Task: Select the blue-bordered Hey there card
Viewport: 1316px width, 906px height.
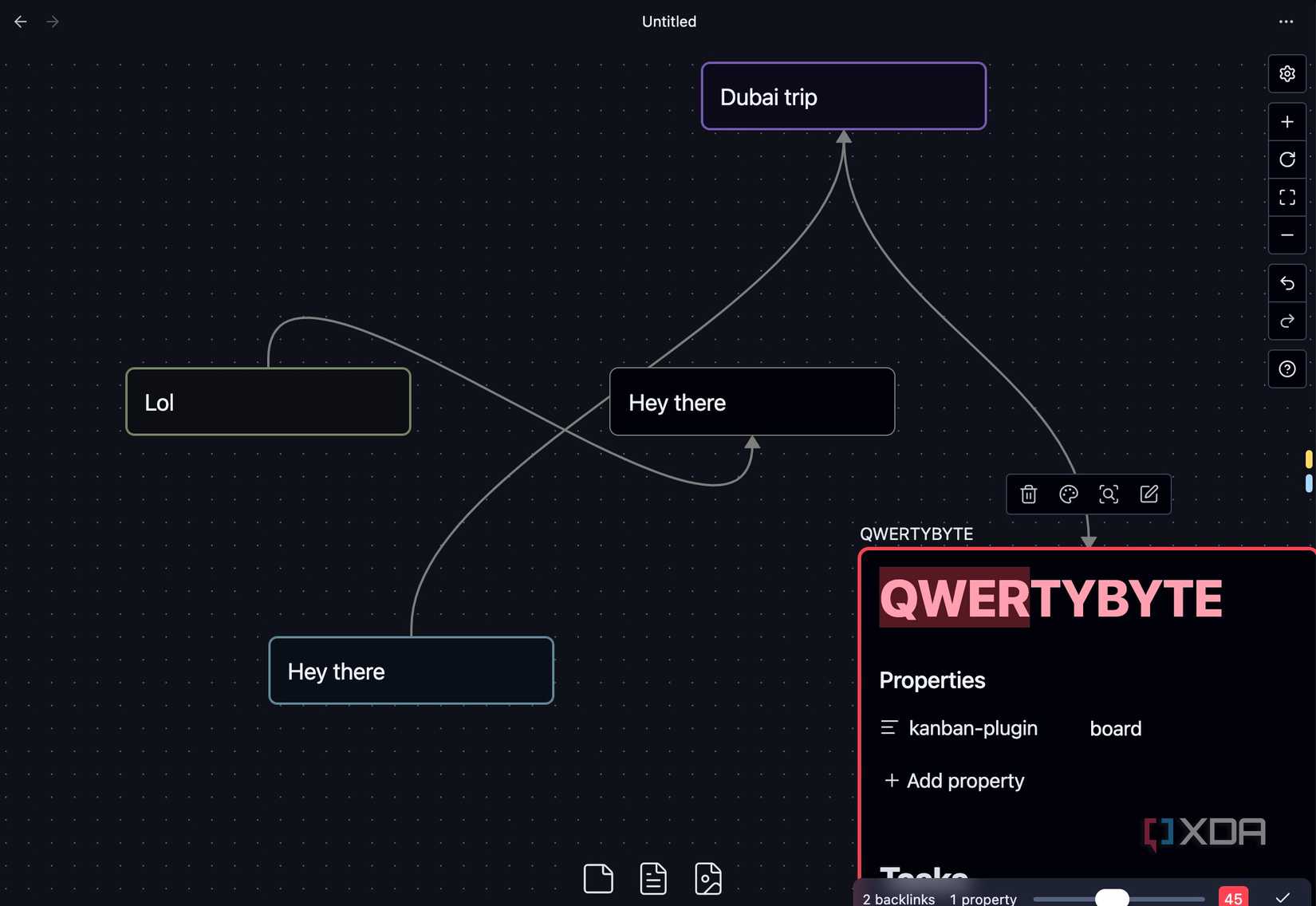Action: [412, 671]
